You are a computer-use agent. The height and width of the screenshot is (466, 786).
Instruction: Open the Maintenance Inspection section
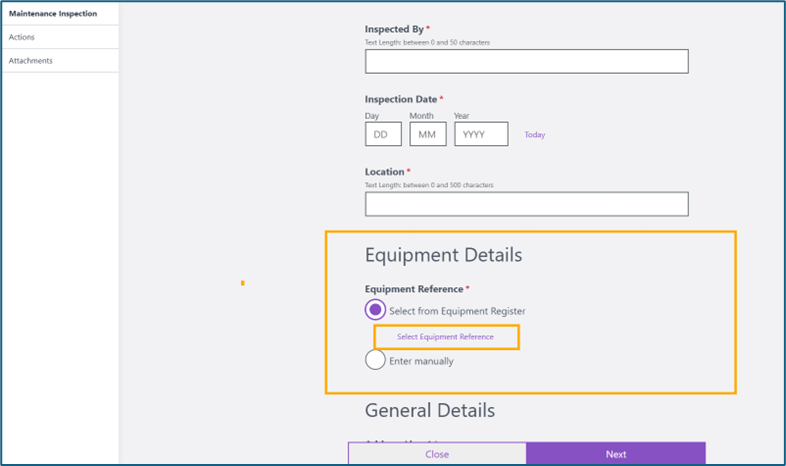(53, 13)
